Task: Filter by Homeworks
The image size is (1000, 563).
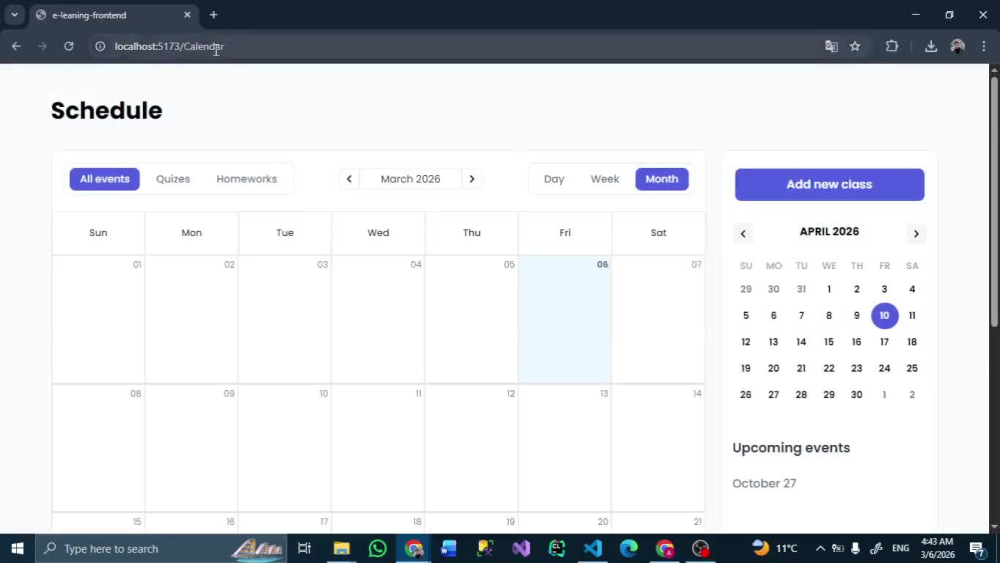Action: point(246,179)
